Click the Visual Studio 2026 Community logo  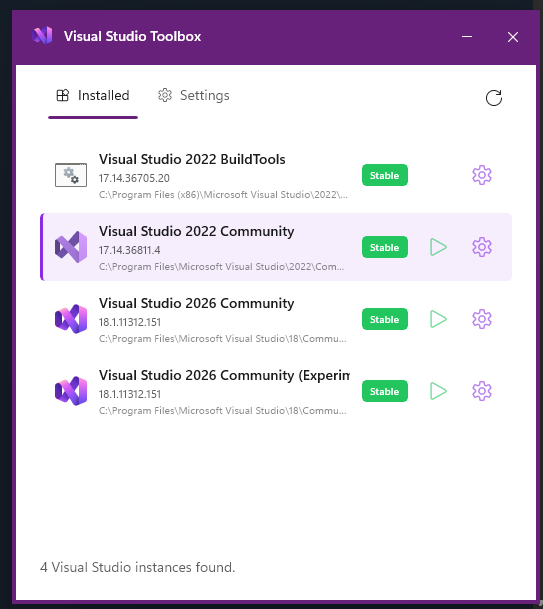pyautogui.click(x=71, y=319)
